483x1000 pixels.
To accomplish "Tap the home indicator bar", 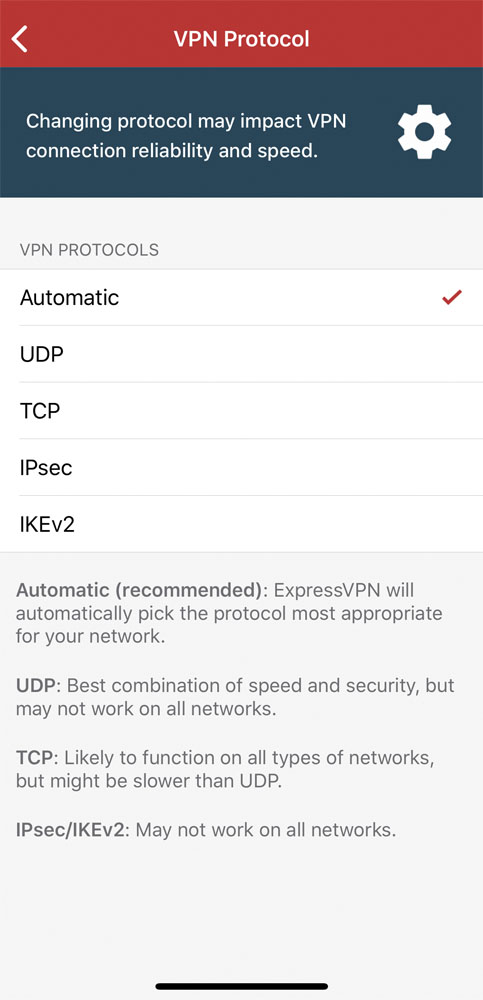I will tap(242, 986).
